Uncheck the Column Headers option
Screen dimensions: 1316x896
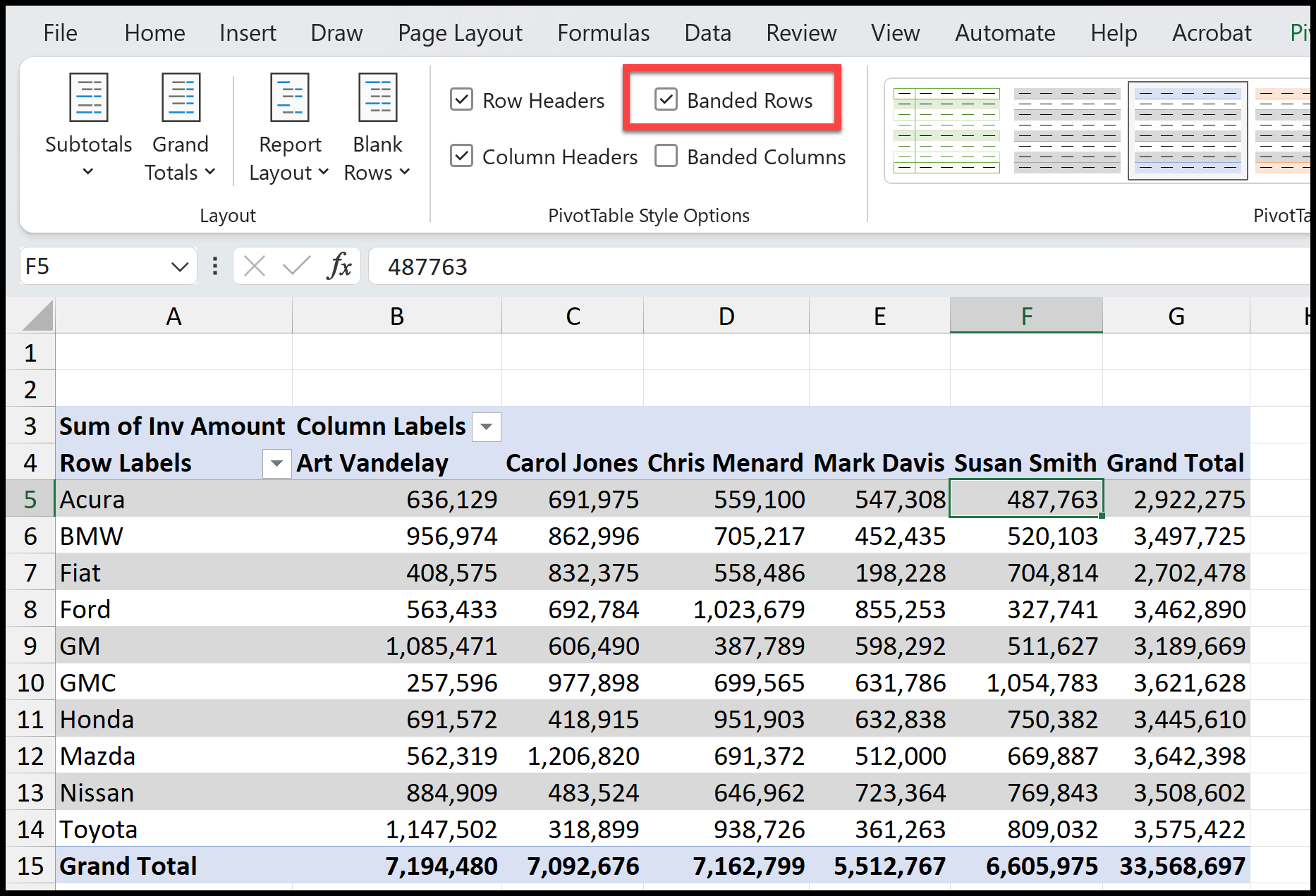click(x=462, y=156)
